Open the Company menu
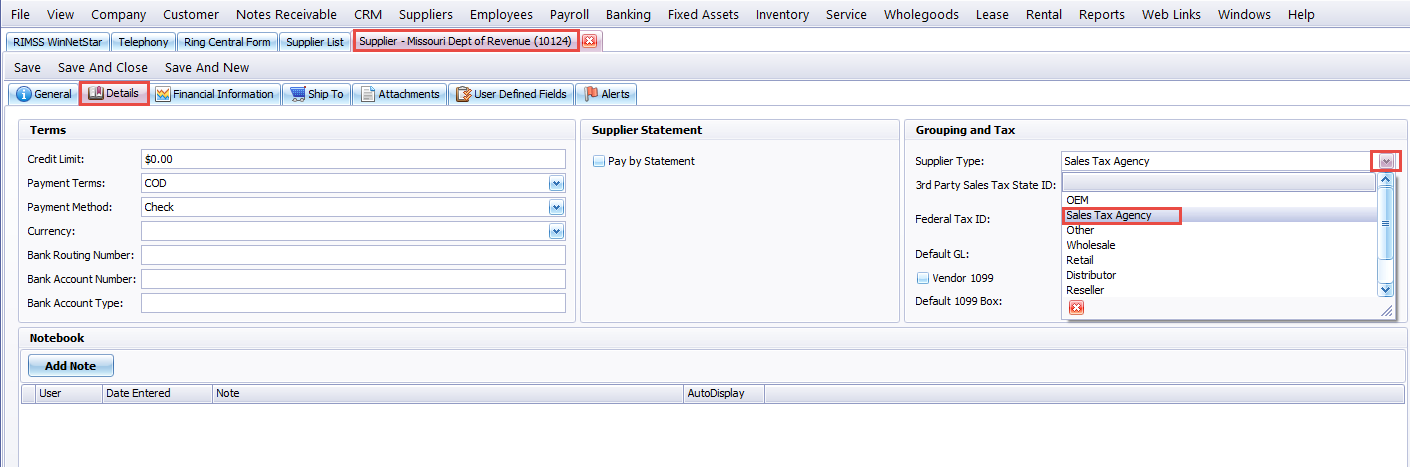The image size is (1410, 467). (x=118, y=15)
